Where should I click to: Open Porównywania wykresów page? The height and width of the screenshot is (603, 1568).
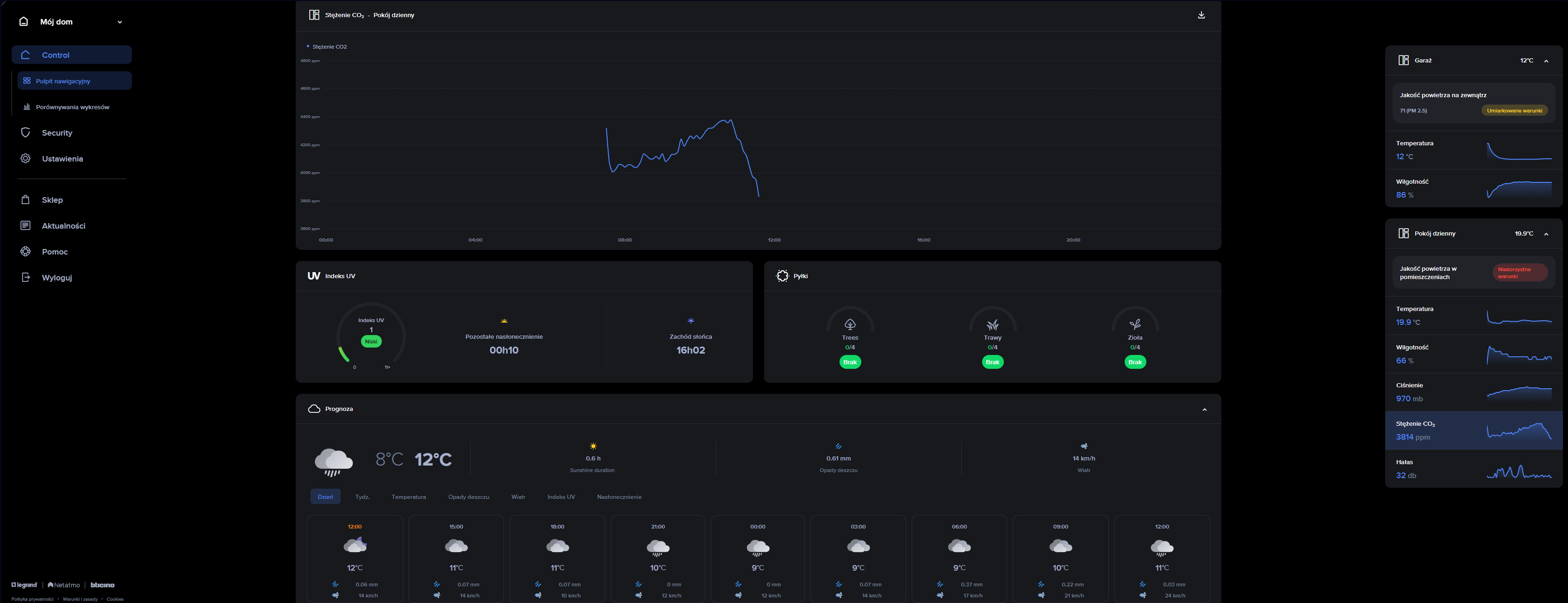72,107
